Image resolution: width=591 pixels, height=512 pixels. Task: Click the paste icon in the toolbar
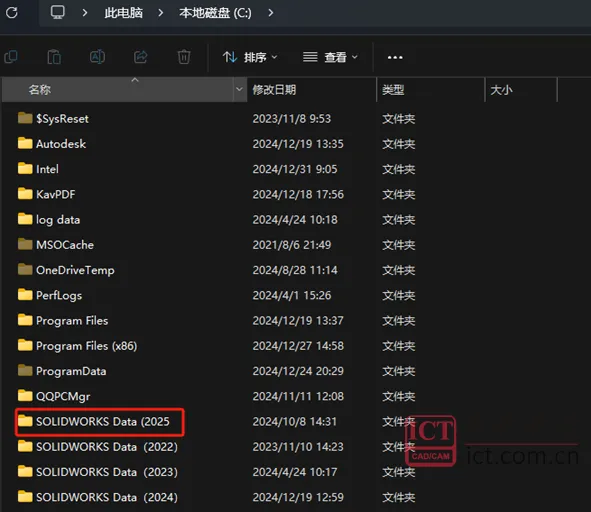point(54,57)
